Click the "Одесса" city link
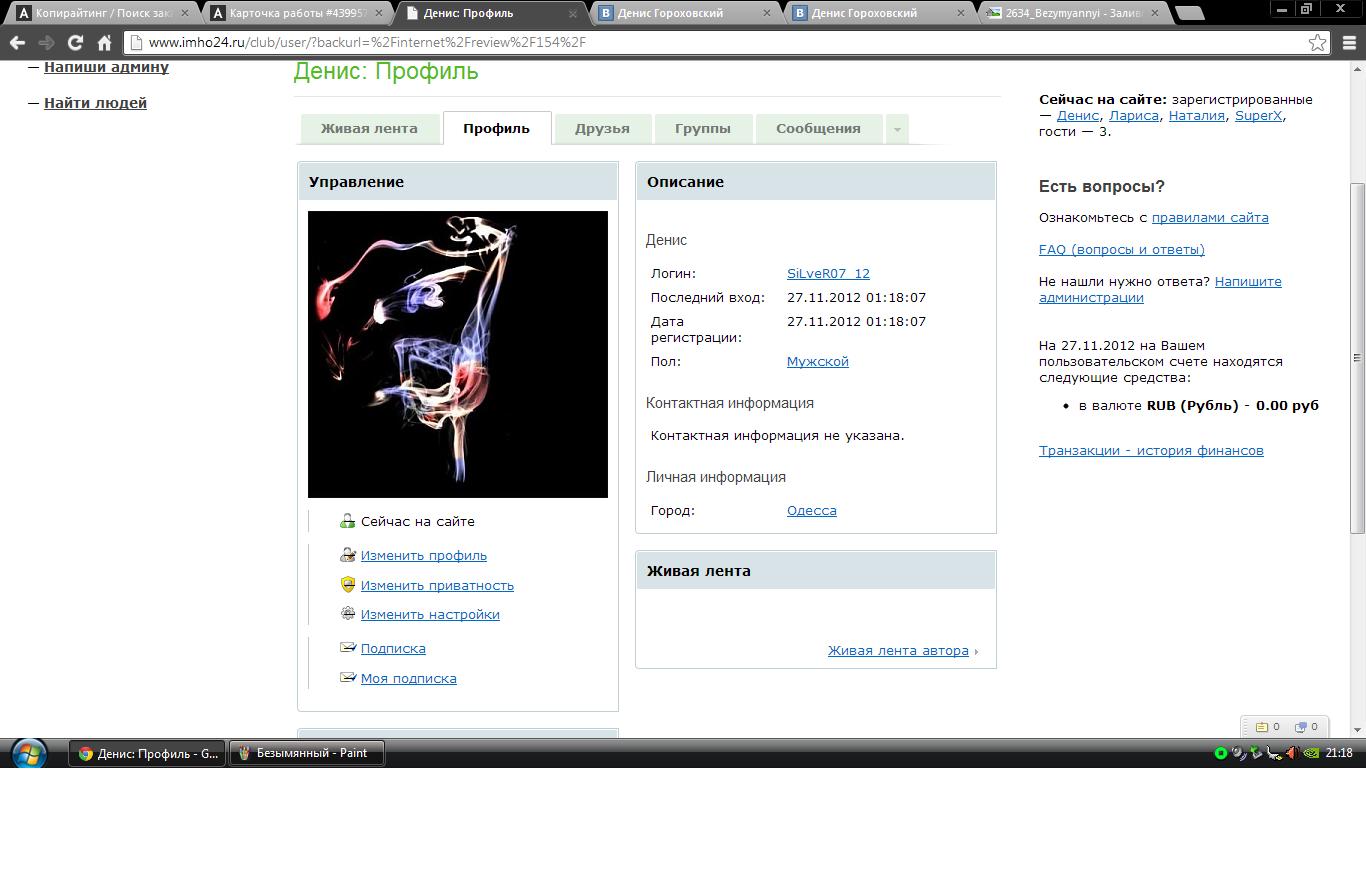Screen dimensions: 1366x878 pyautogui.click(x=811, y=510)
